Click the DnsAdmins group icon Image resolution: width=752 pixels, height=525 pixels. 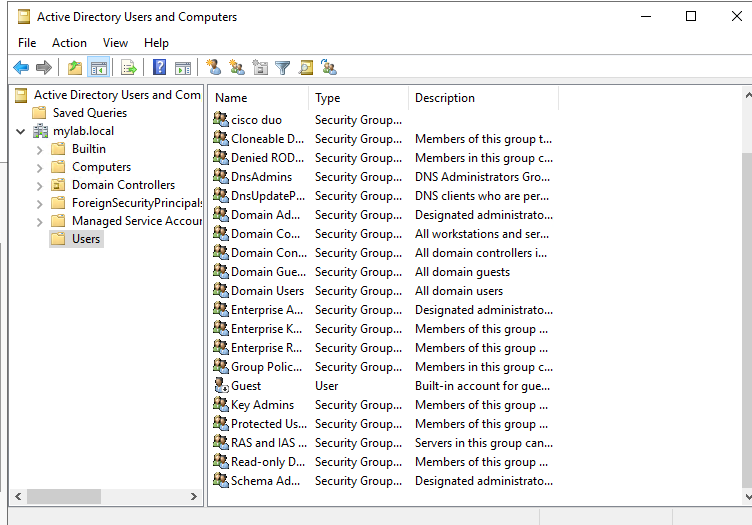pyautogui.click(x=221, y=176)
